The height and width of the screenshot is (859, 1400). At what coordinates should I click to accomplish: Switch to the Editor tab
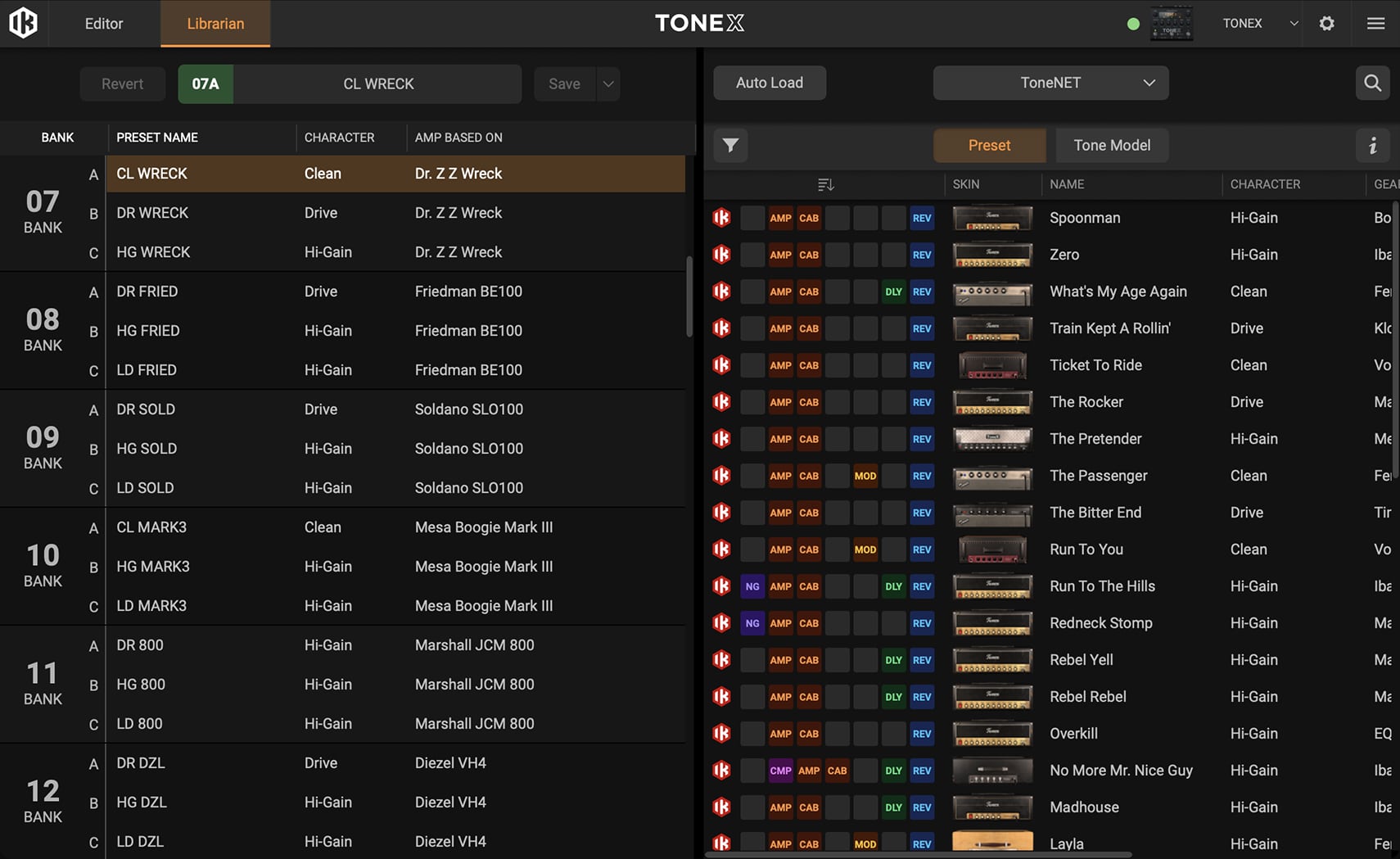coord(104,24)
